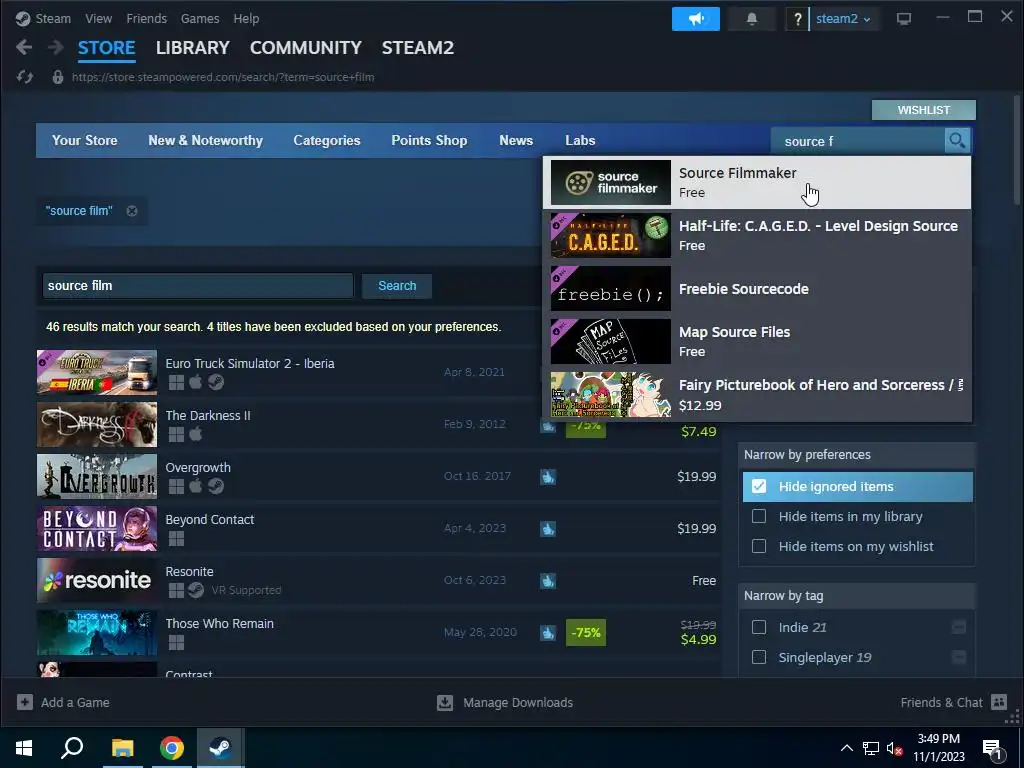Open the announcements megaphone button
Image resolution: width=1024 pixels, height=768 pixels.
[696, 19]
